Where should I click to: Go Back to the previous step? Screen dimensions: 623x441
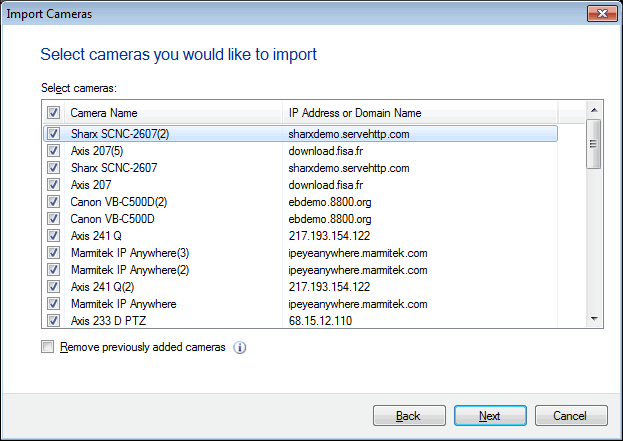point(408,415)
